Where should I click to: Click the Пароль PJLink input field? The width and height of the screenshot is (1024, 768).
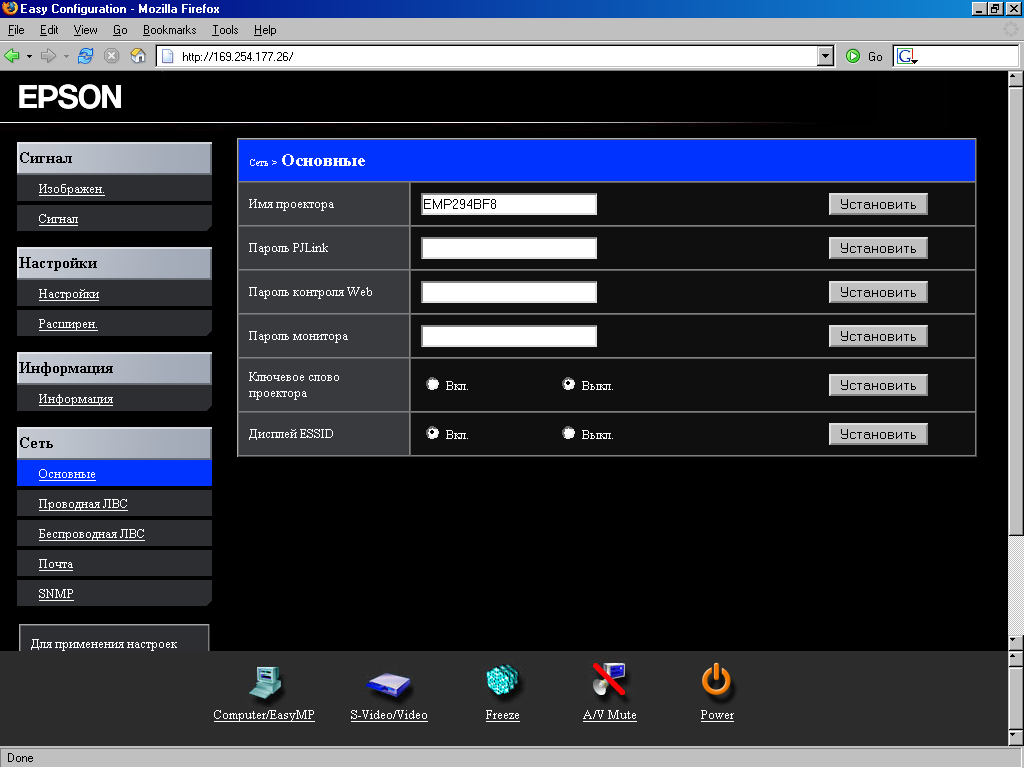pyautogui.click(x=509, y=248)
